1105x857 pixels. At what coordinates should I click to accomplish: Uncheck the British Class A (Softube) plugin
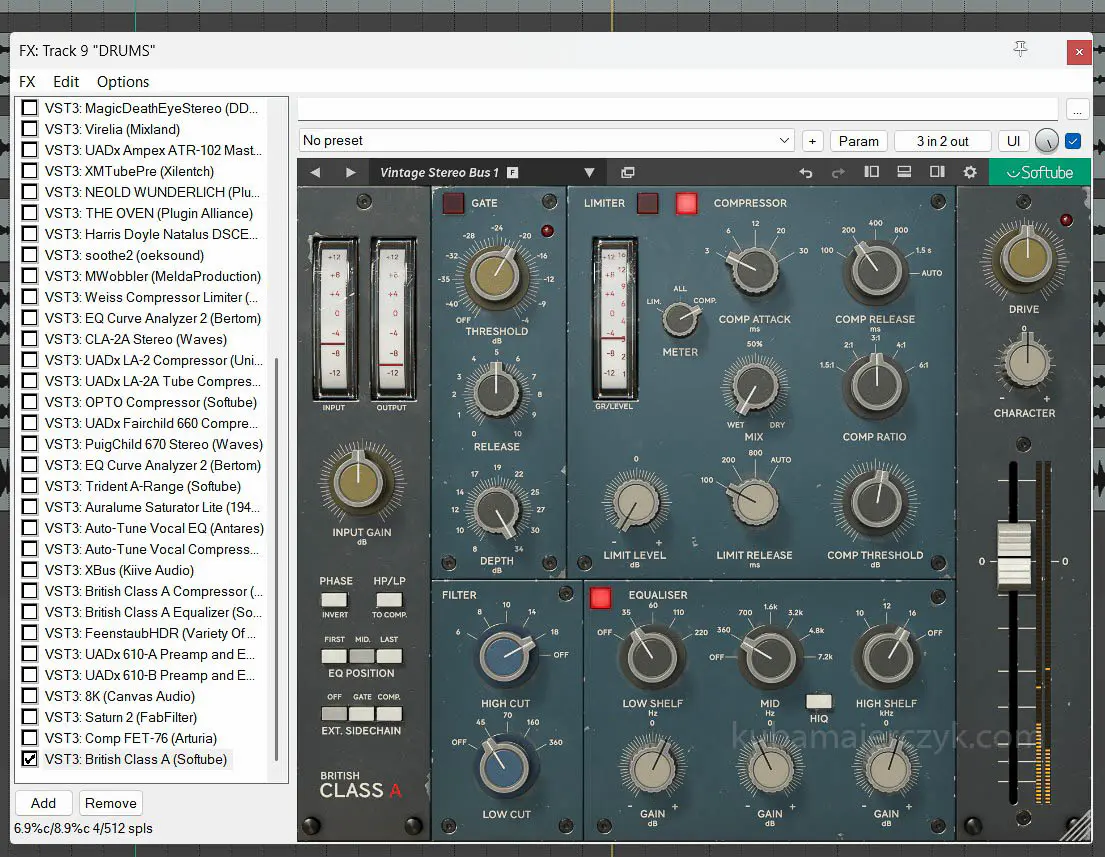(x=30, y=759)
